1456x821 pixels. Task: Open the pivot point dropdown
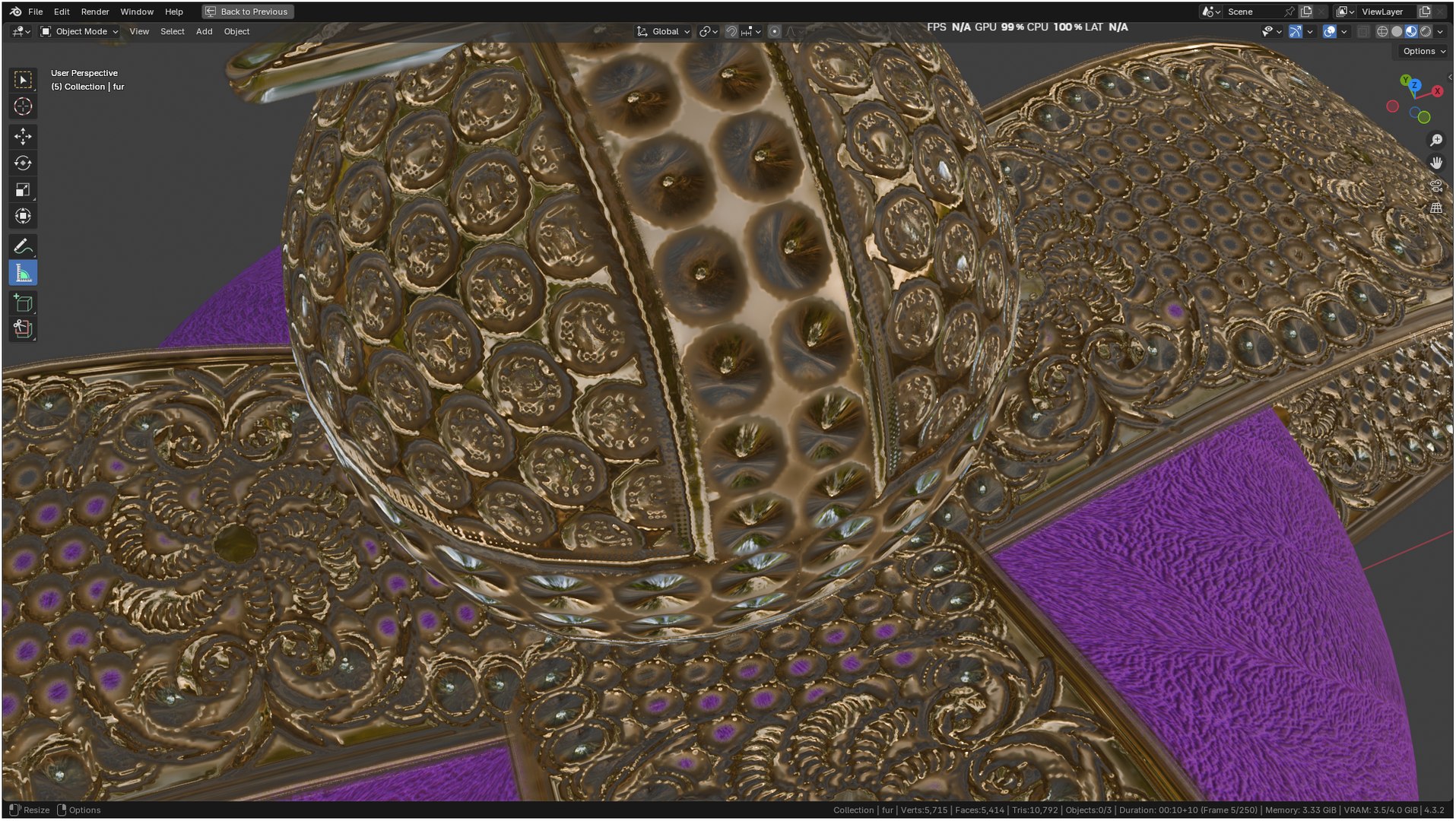click(x=709, y=31)
